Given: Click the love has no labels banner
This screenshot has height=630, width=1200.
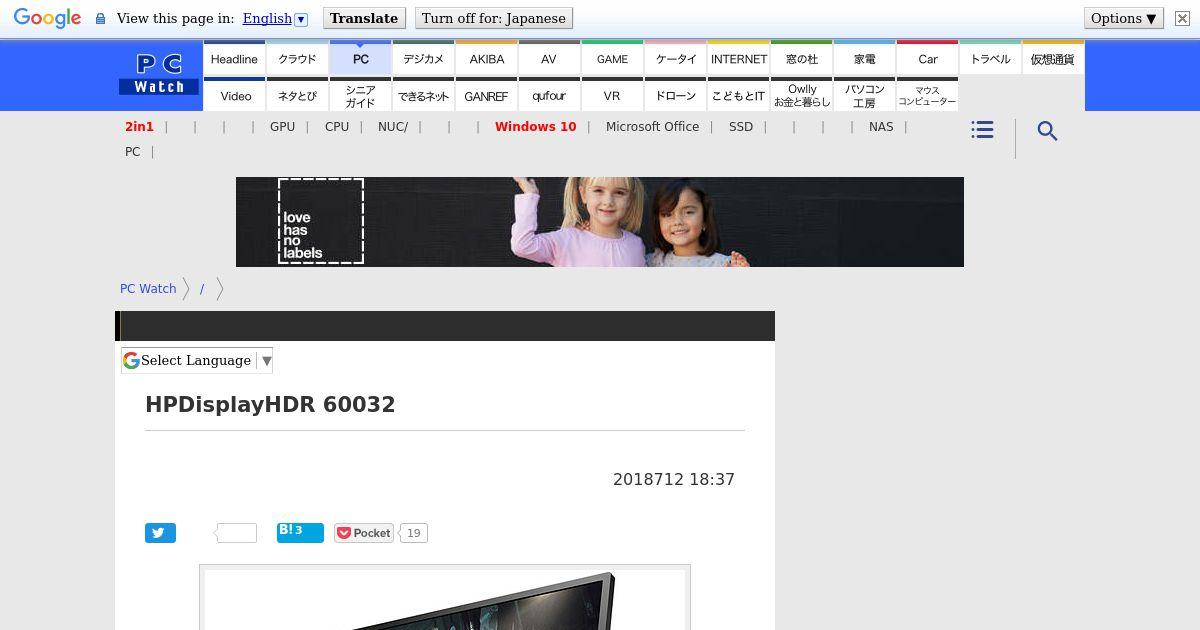Looking at the screenshot, I should (600, 222).
